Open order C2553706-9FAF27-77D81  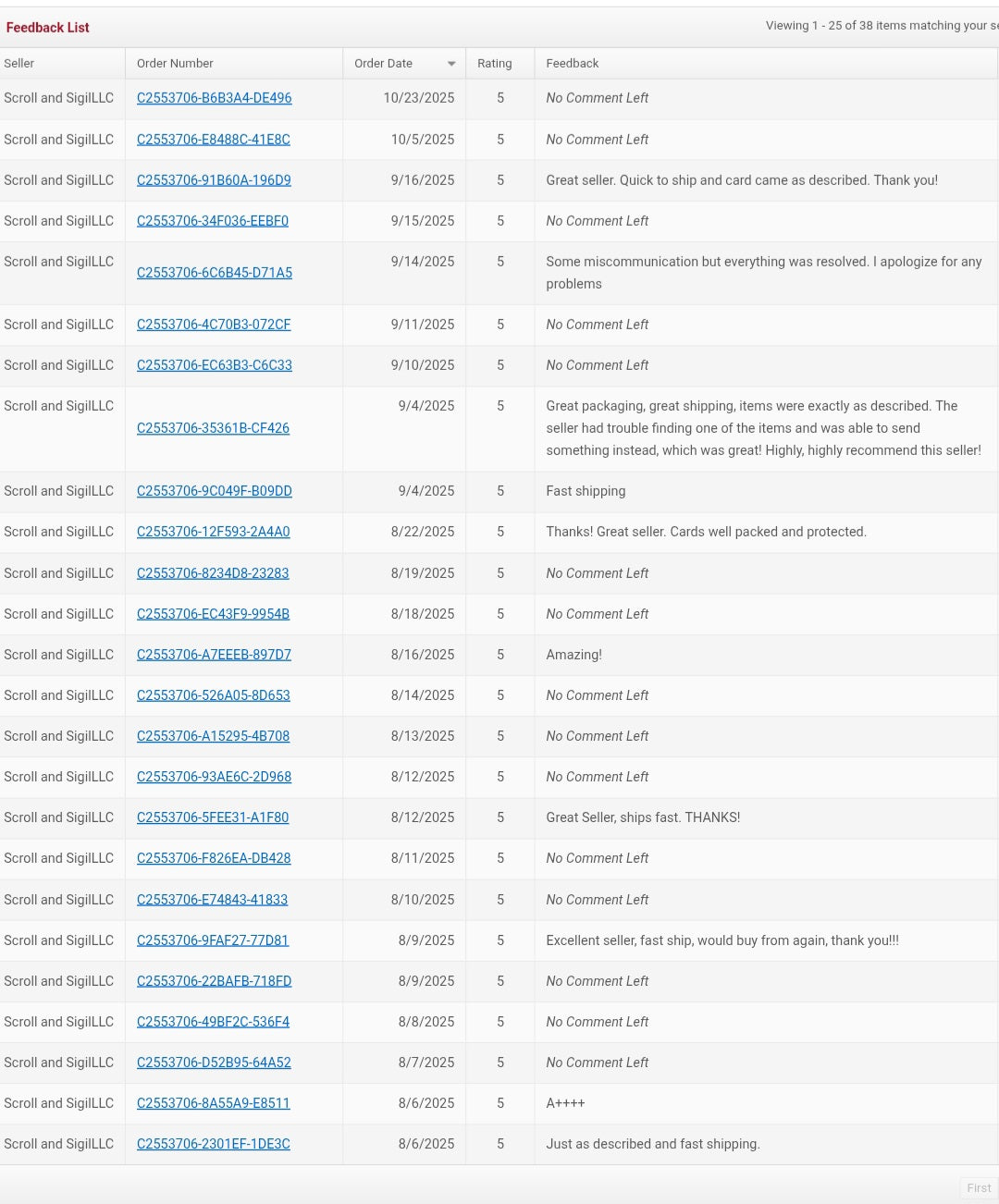point(212,940)
